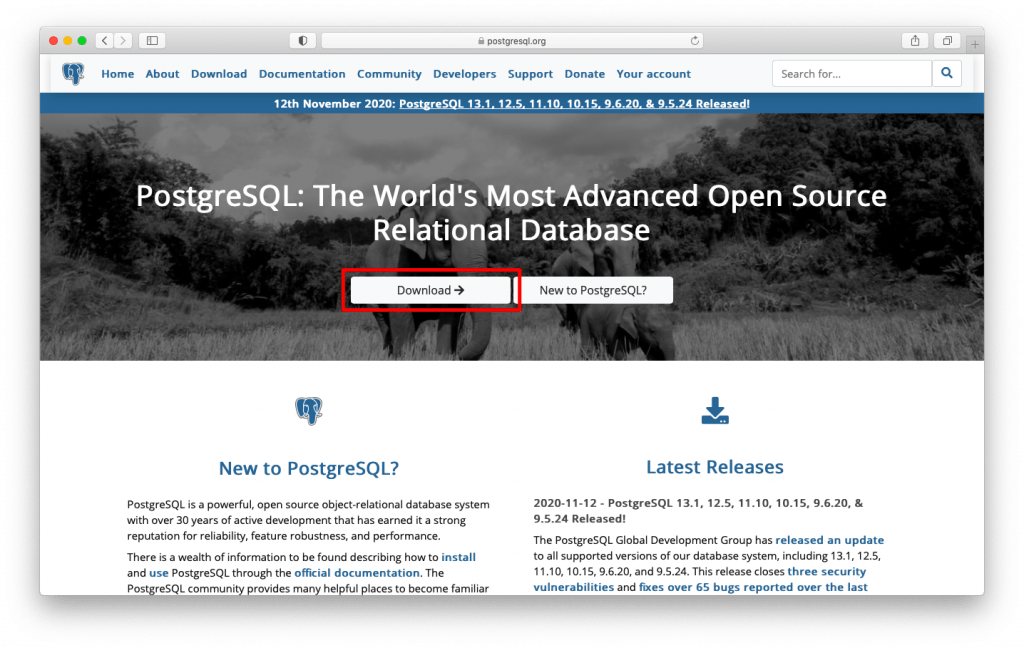1024x648 pixels.
Task: Open the Community nav item
Action: coord(389,74)
